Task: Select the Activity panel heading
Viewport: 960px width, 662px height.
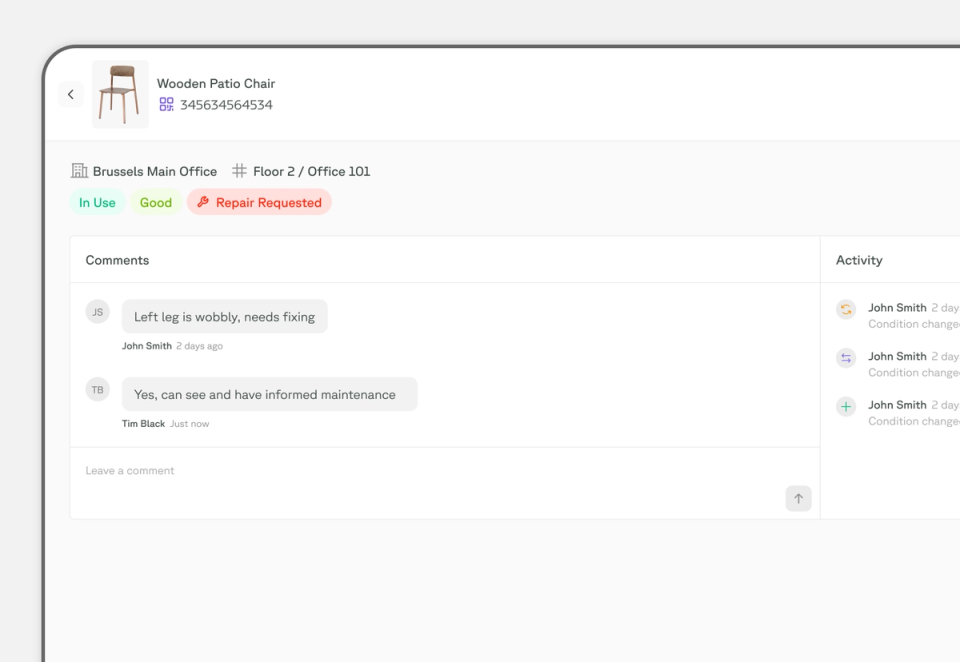Action: point(860,260)
